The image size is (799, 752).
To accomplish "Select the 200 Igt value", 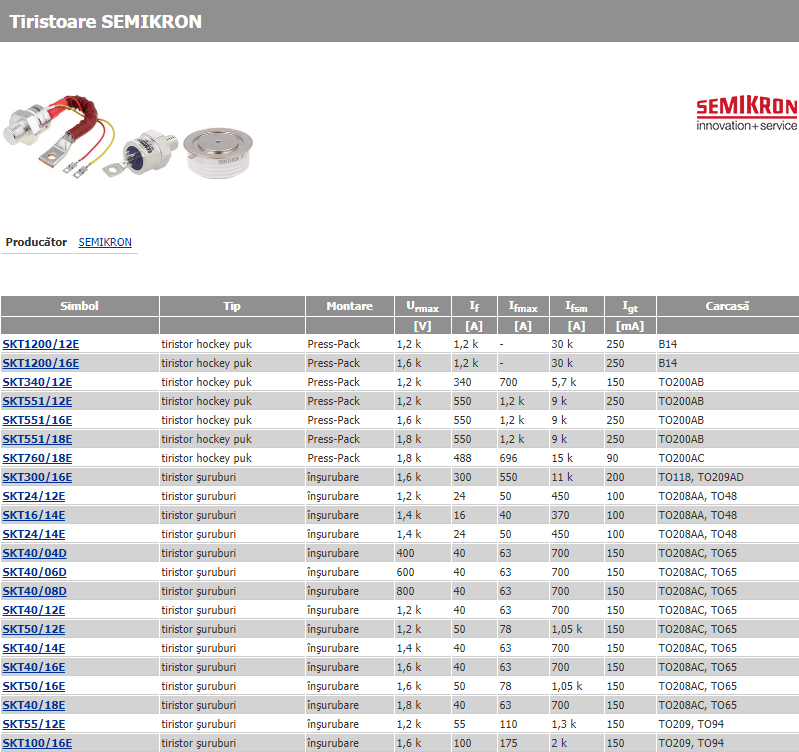I will (615, 477).
